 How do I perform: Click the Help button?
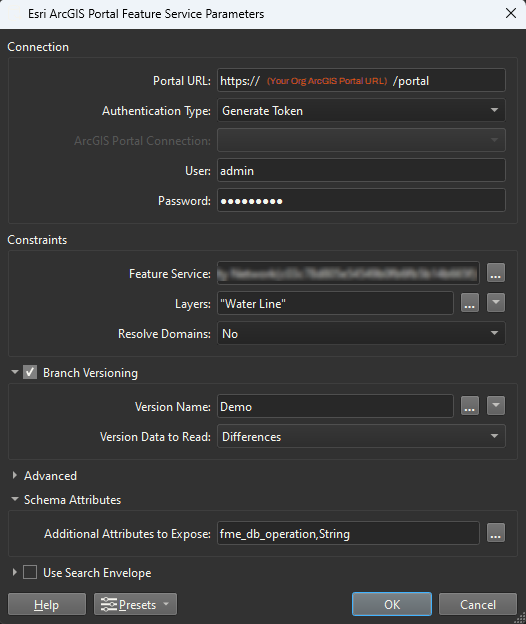tap(47, 604)
